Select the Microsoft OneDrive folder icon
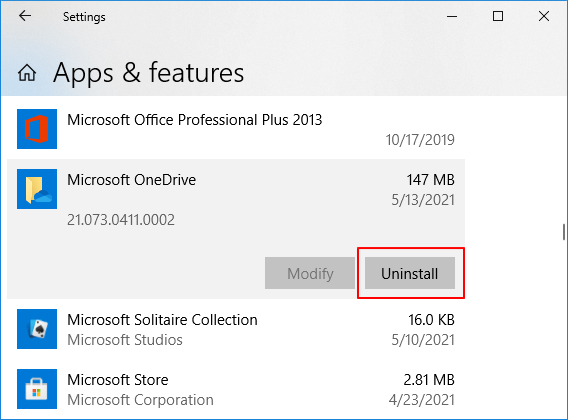 (x=37, y=189)
